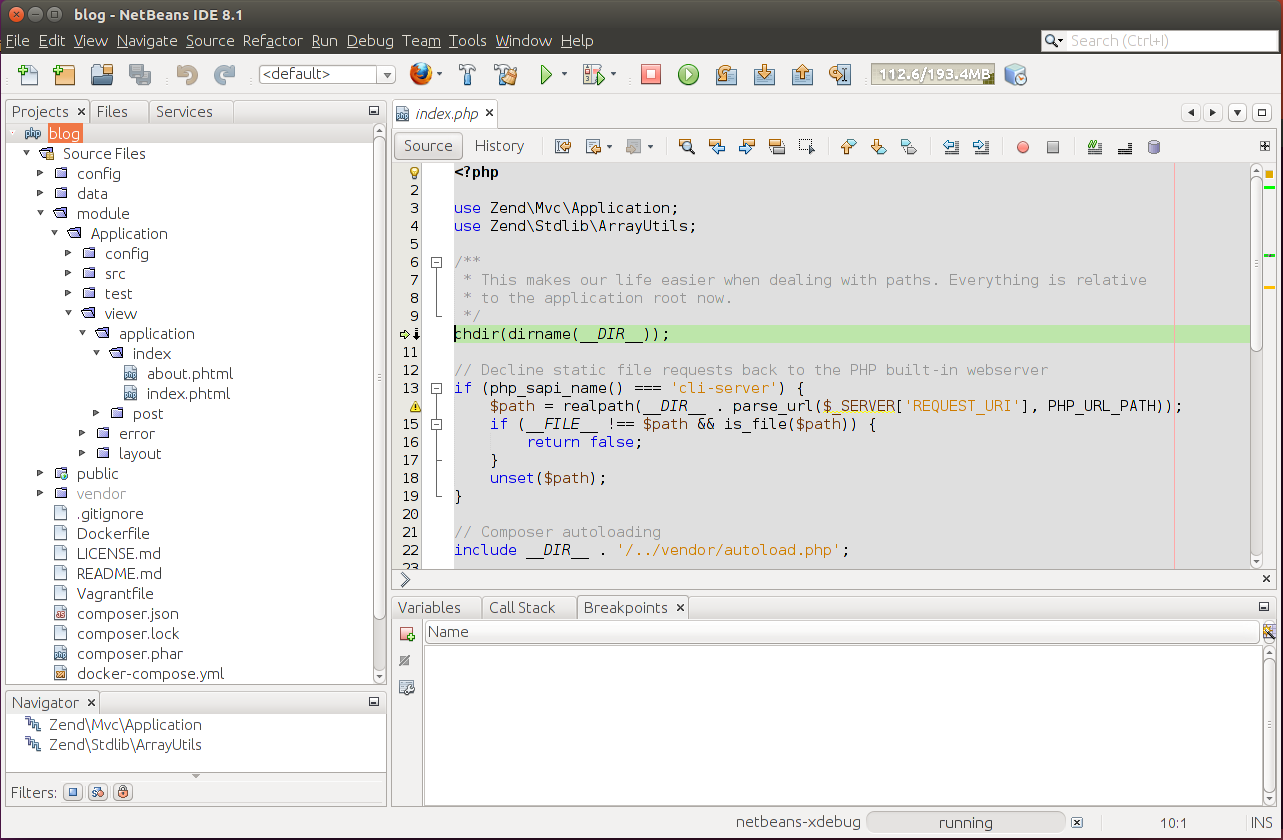Click the Shift Line Right icon

[x=981, y=146]
